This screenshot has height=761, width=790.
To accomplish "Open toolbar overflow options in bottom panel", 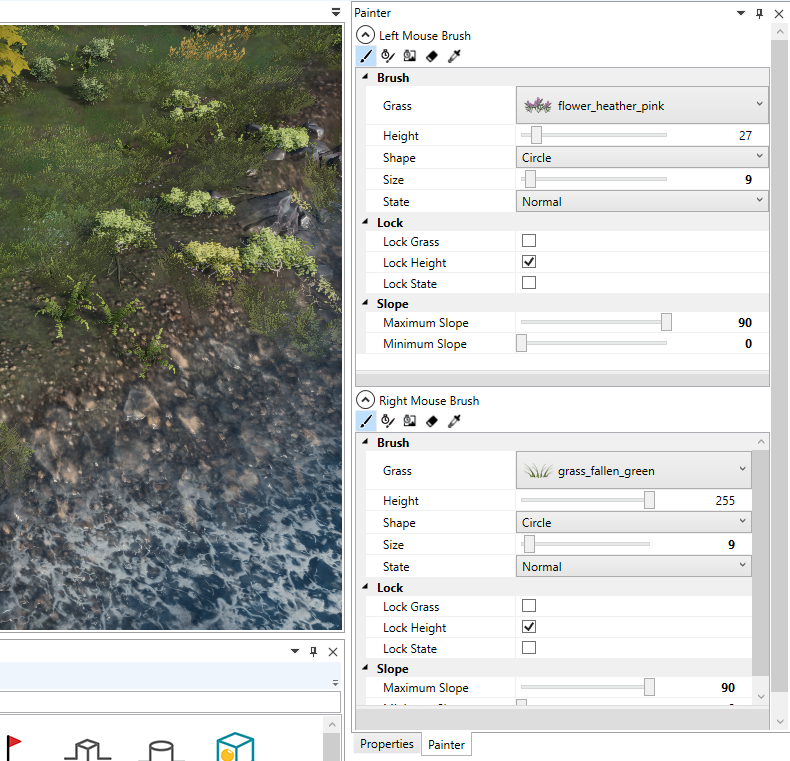I will click(x=335, y=683).
